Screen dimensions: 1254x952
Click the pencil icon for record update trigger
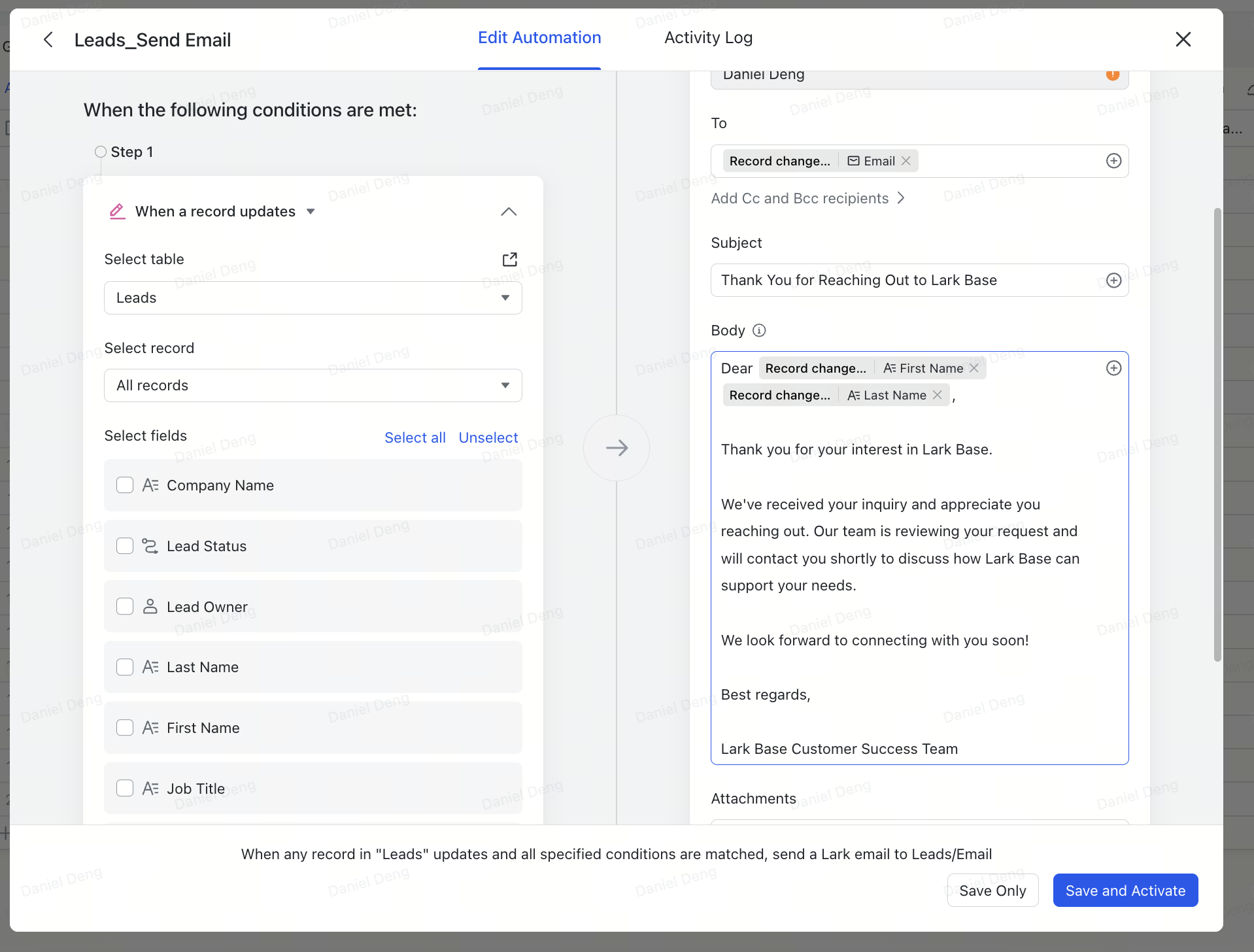click(117, 212)
